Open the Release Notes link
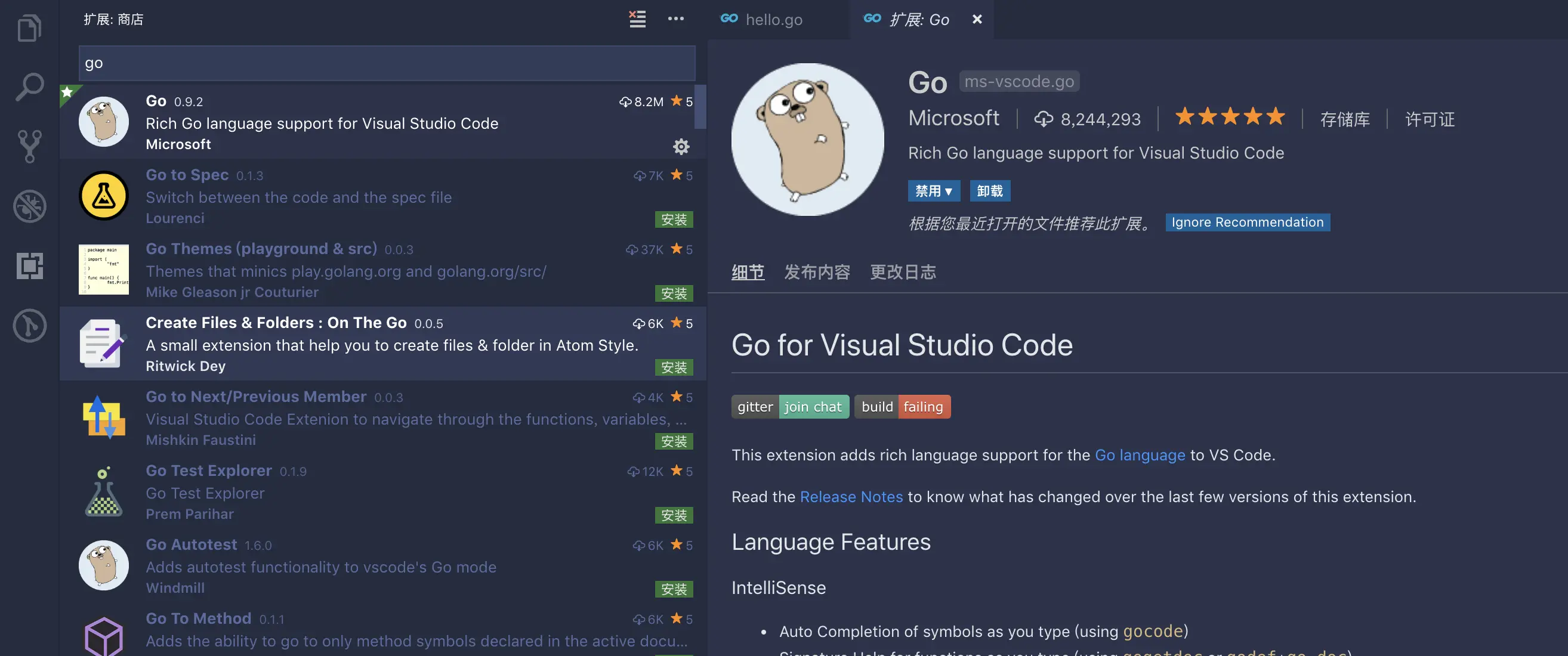This screenshot has height=656, width=1568. pyautogui.click(x=851, y=497)
